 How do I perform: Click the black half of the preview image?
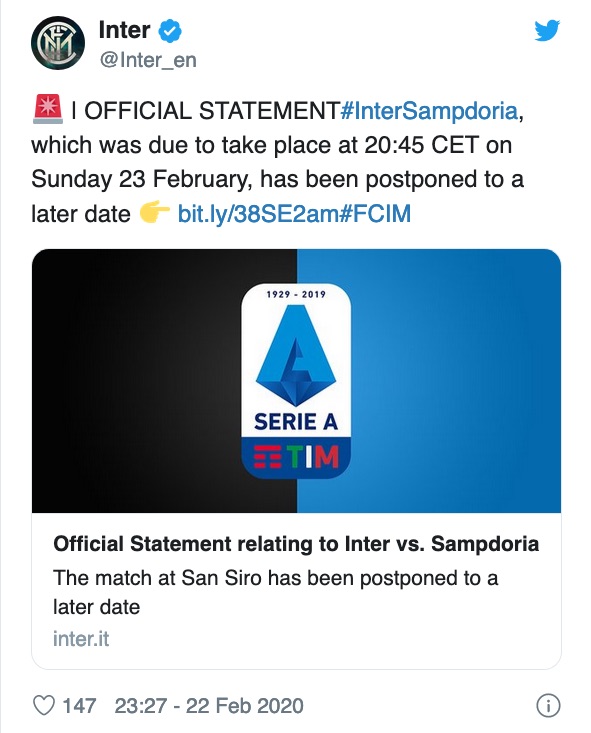click(164, 381)
